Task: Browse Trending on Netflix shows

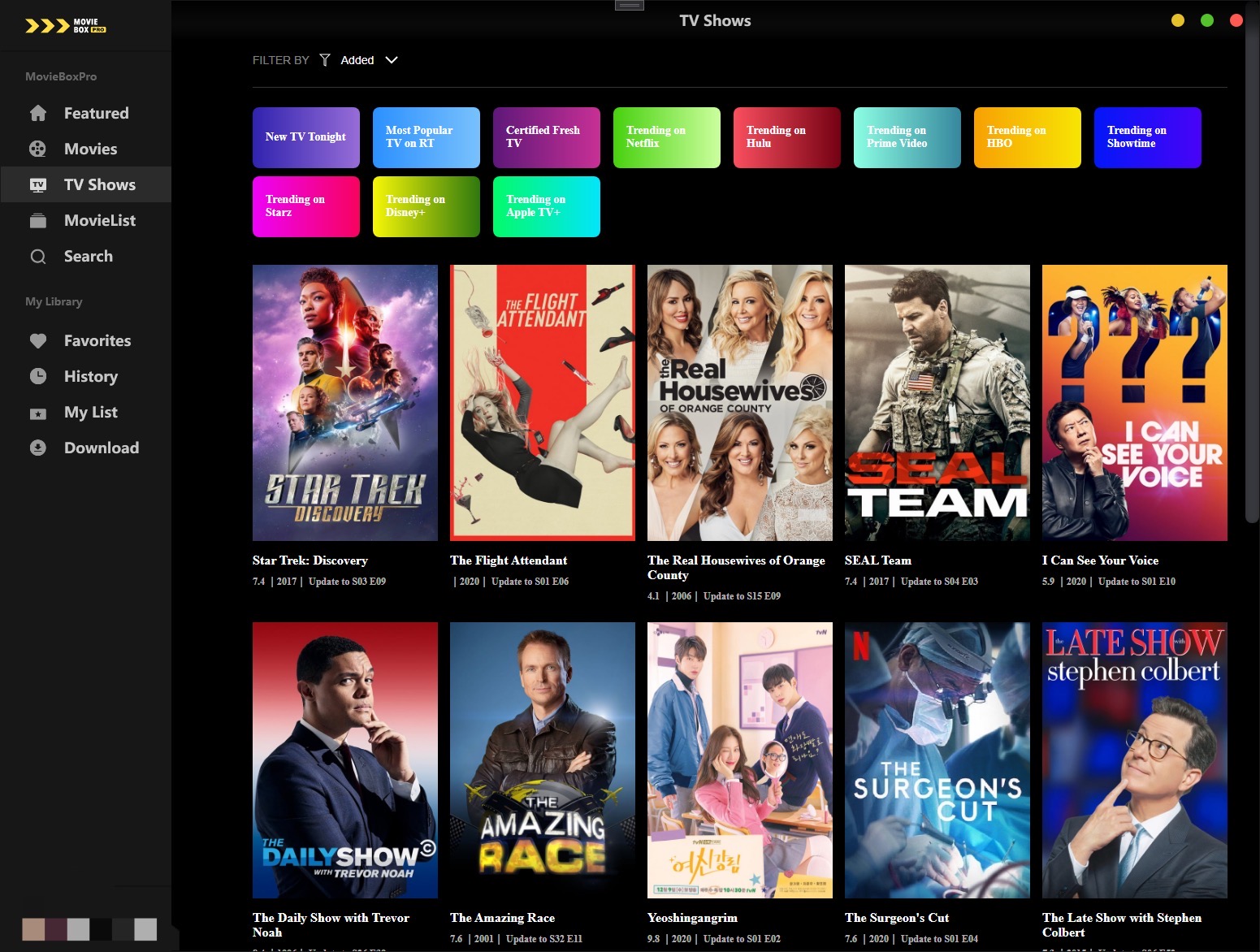Action: pyautogui.click(x=666, y=137)
